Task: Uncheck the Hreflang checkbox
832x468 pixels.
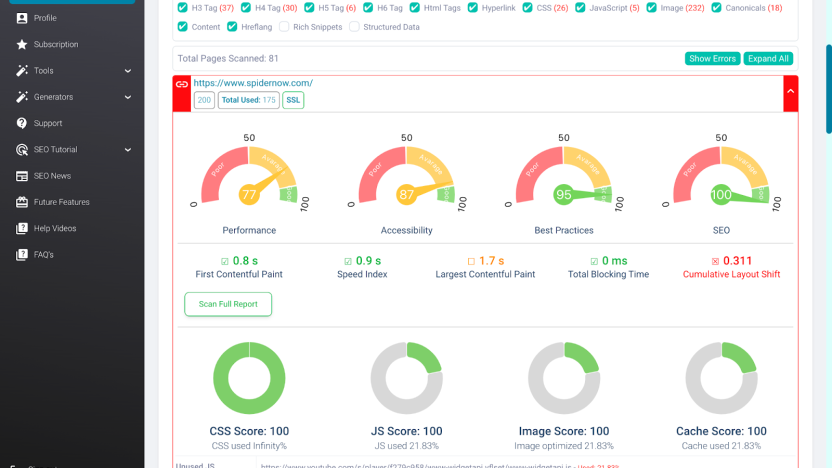Action: click(x=232, y=27)
